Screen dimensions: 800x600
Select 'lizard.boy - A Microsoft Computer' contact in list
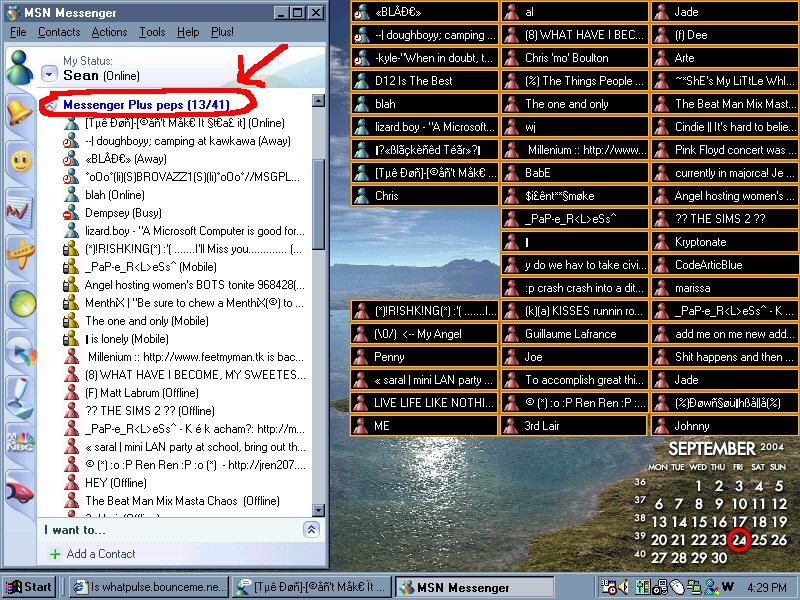pyautogui.click(x=194, y=231)
